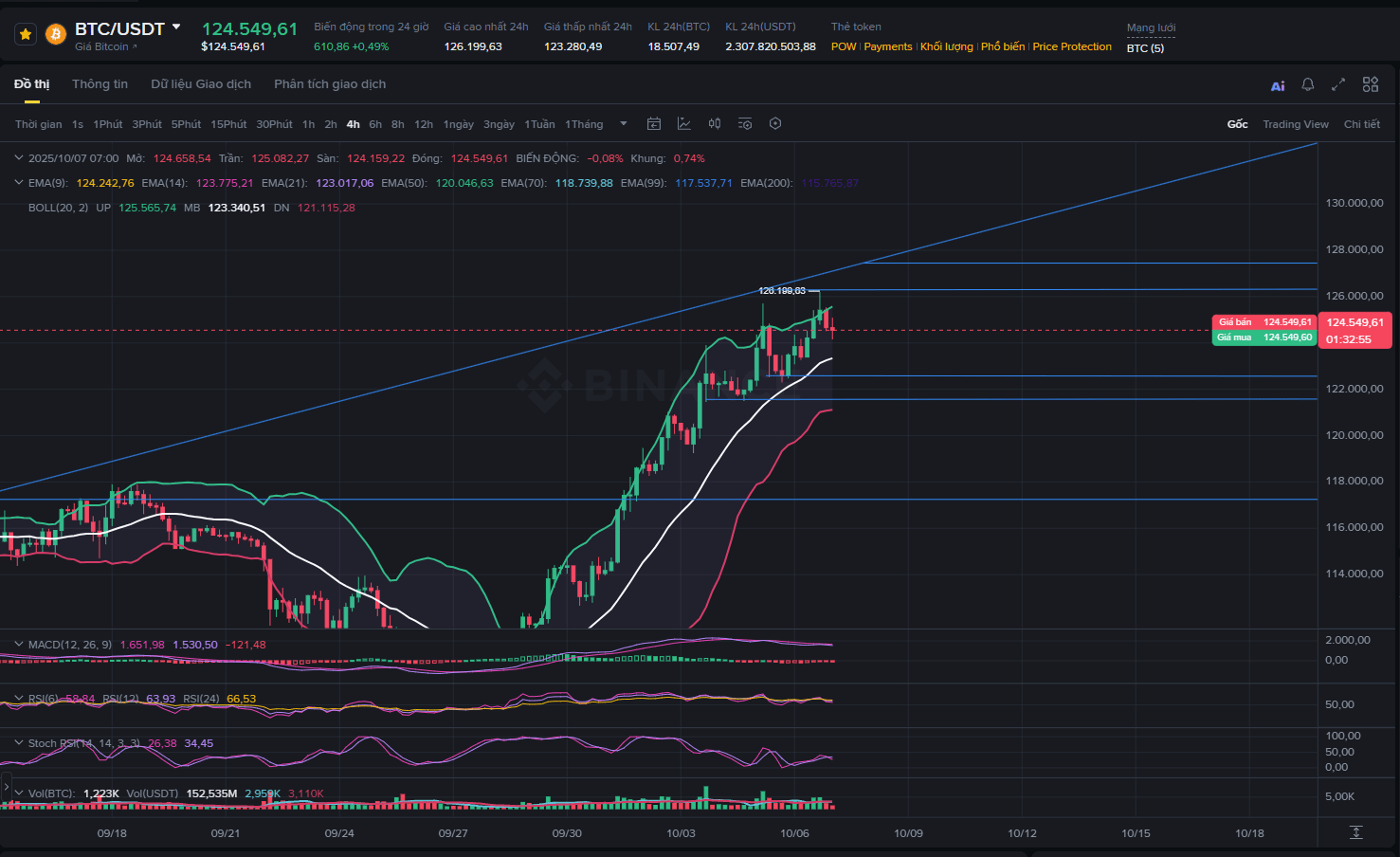
Task: Click the auto-fit scale icon at bottom right
Action: [1356, 832]
